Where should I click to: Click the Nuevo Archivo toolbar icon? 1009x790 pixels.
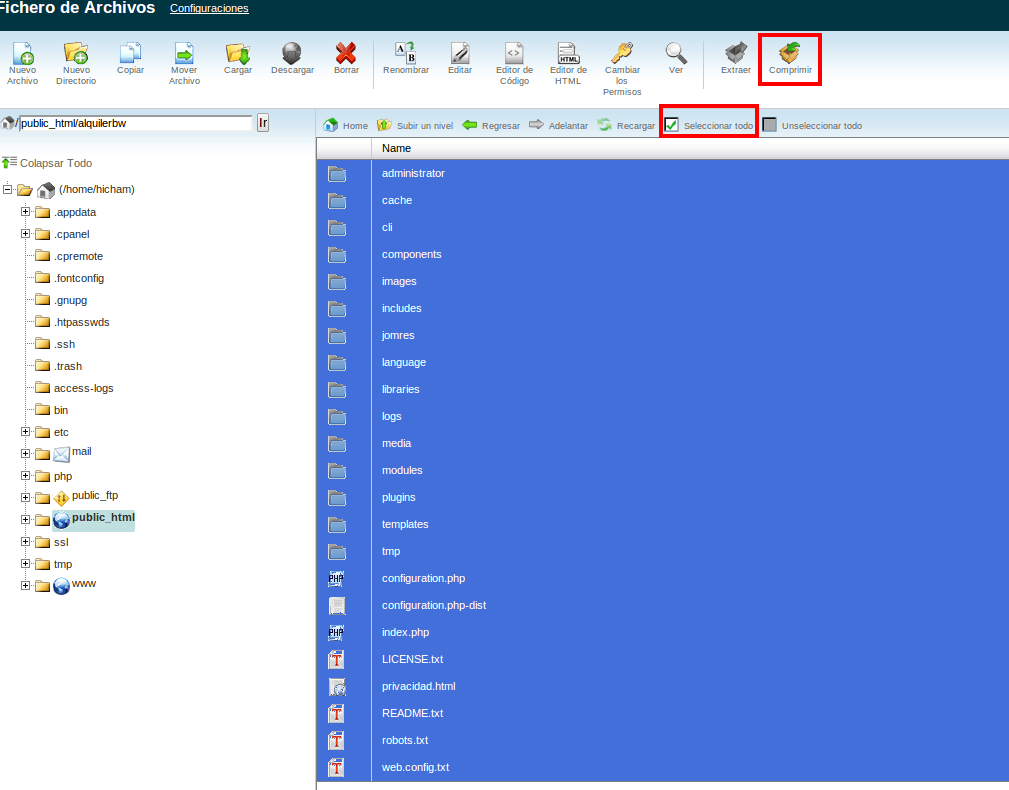[x=23, y=53]
